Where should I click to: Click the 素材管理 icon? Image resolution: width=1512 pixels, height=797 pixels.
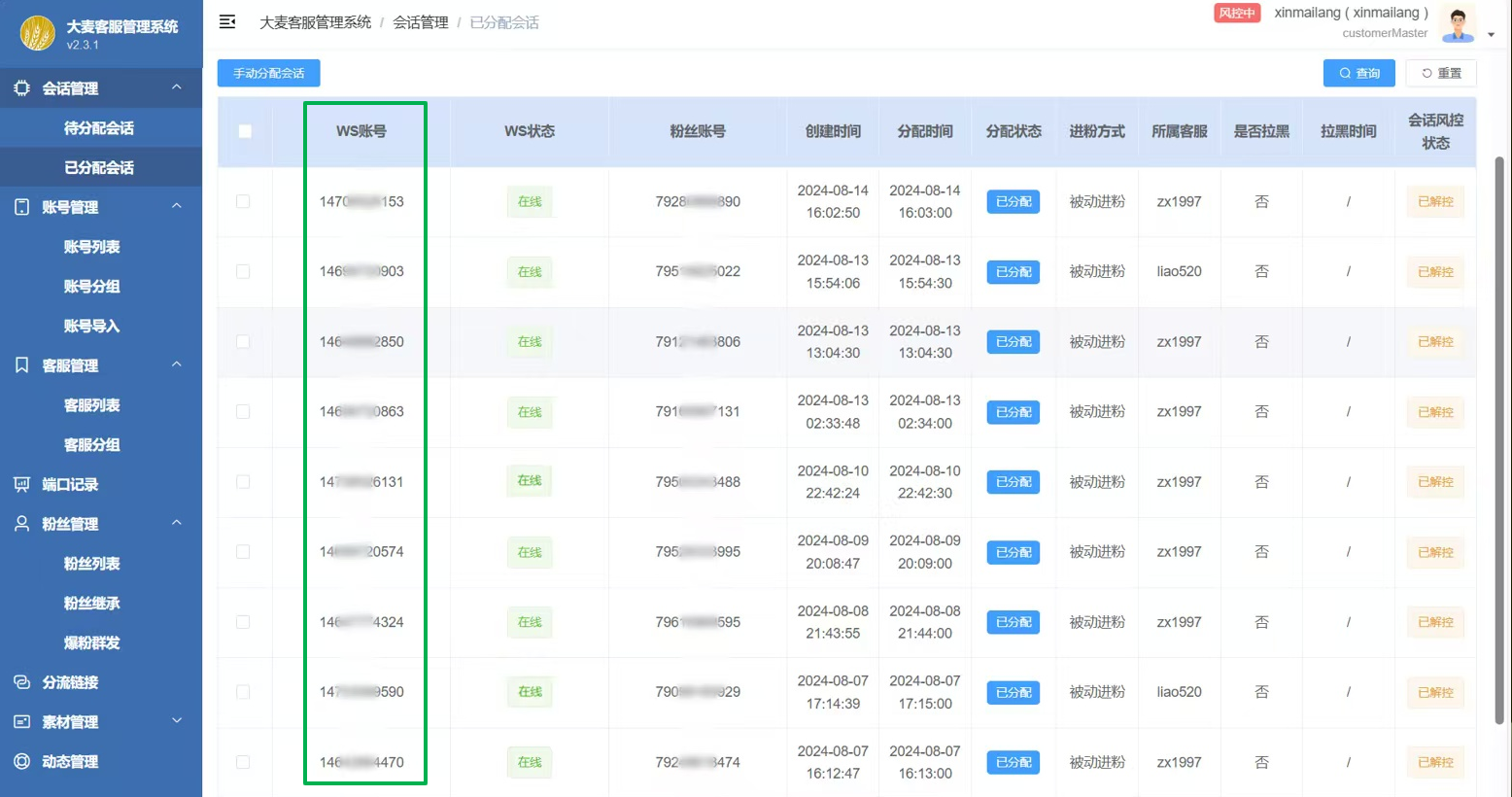[x=21, y=722]
